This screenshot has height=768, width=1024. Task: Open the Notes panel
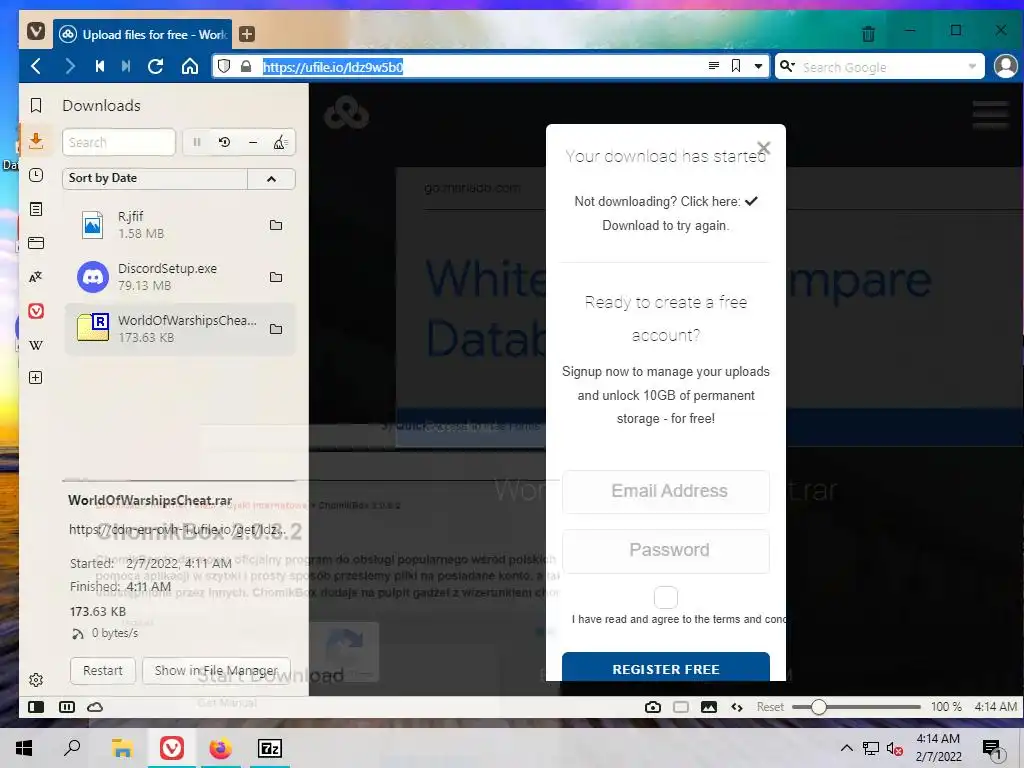click(36, 209)
